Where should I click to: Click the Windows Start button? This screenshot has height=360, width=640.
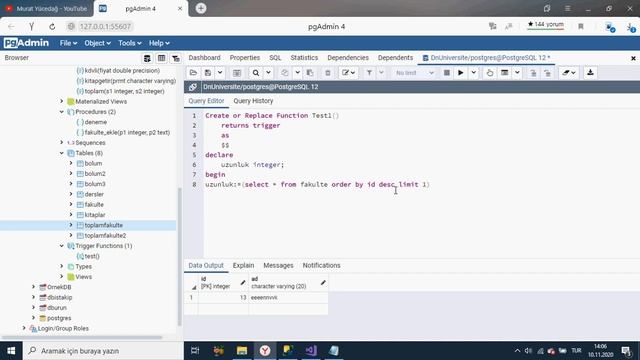pos(11,351)
